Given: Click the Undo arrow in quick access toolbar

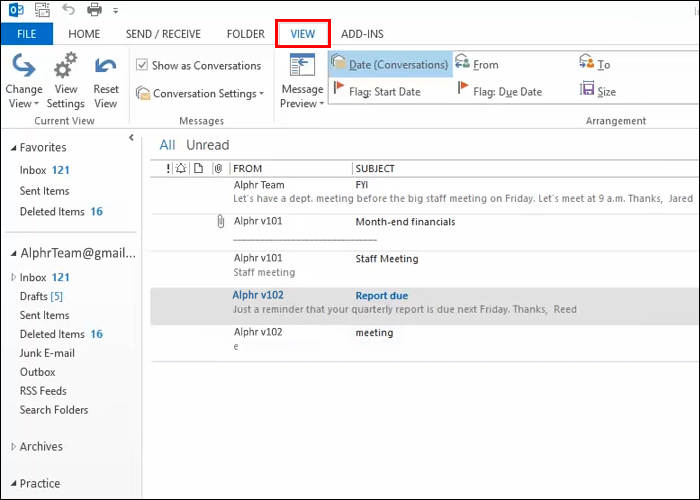Looking at the screenshot, I should click(68, 9).
